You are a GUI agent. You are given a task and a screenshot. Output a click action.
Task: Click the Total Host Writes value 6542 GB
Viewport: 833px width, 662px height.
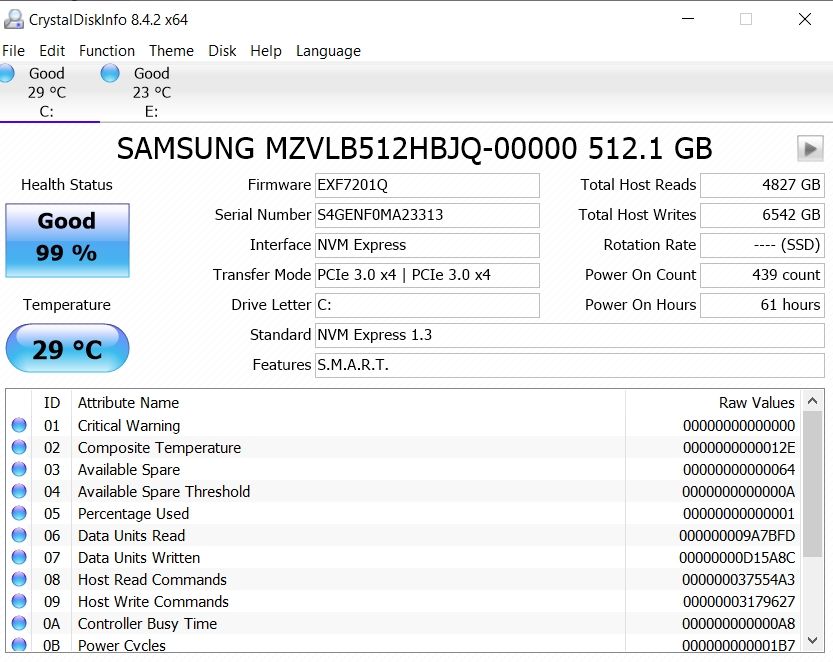coord(762,215)
